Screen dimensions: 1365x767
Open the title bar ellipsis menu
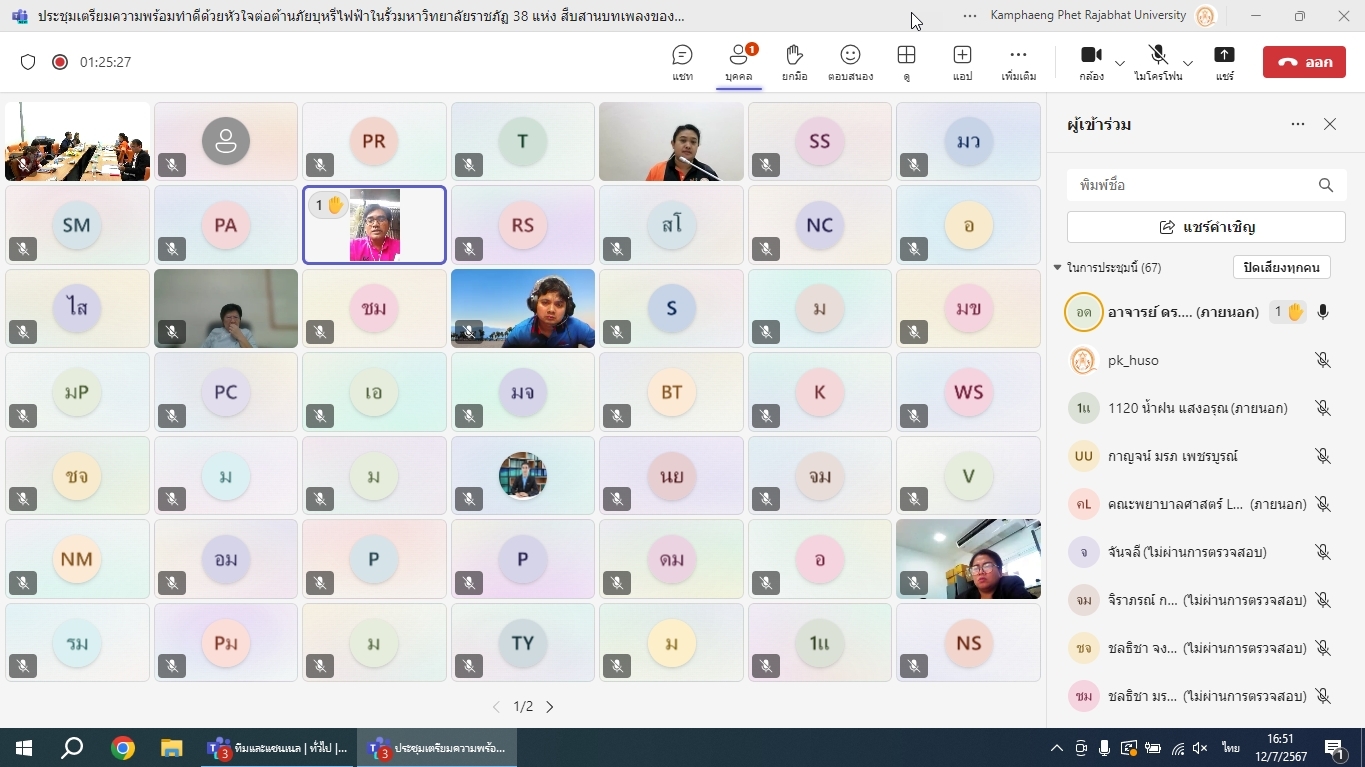click(x=970, y=16)
